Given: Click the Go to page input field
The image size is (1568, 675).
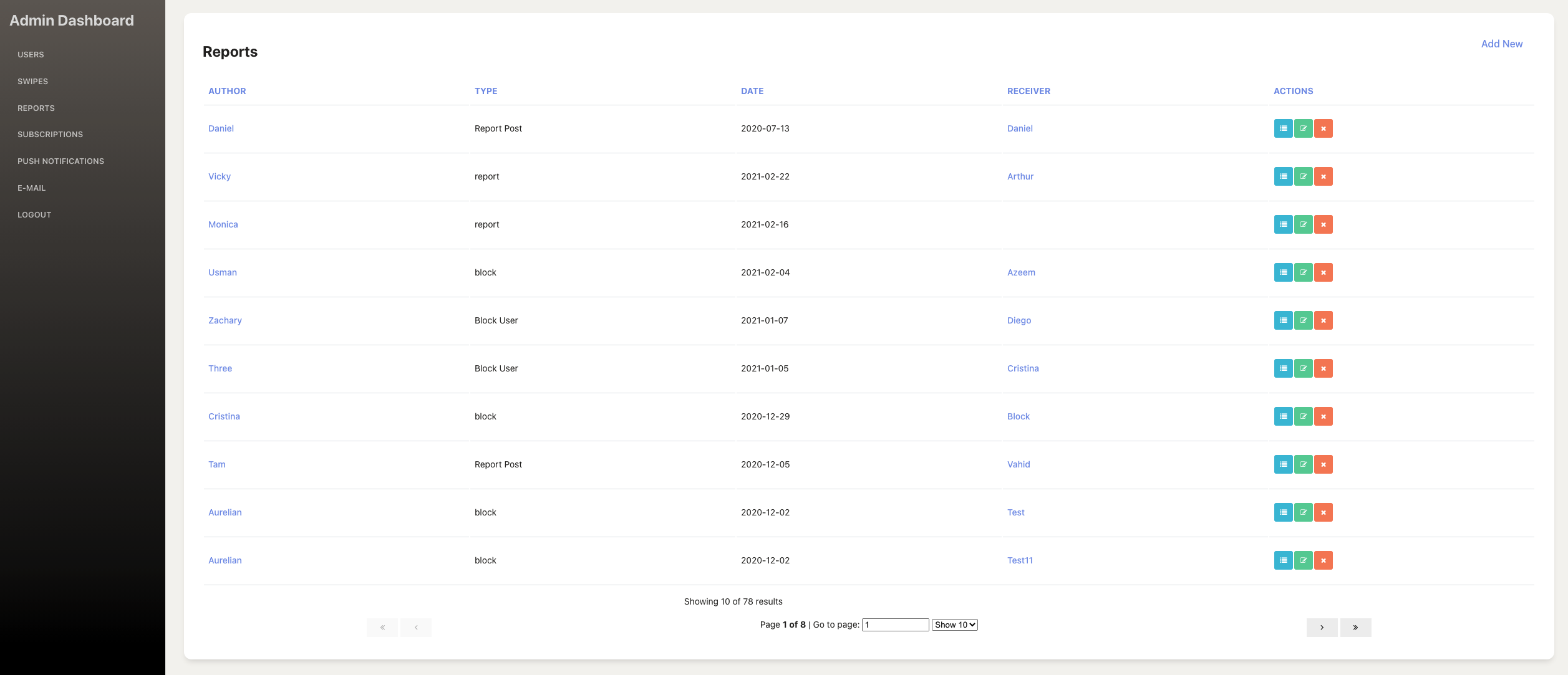Looking at the screenshot, I should (895, 625).
